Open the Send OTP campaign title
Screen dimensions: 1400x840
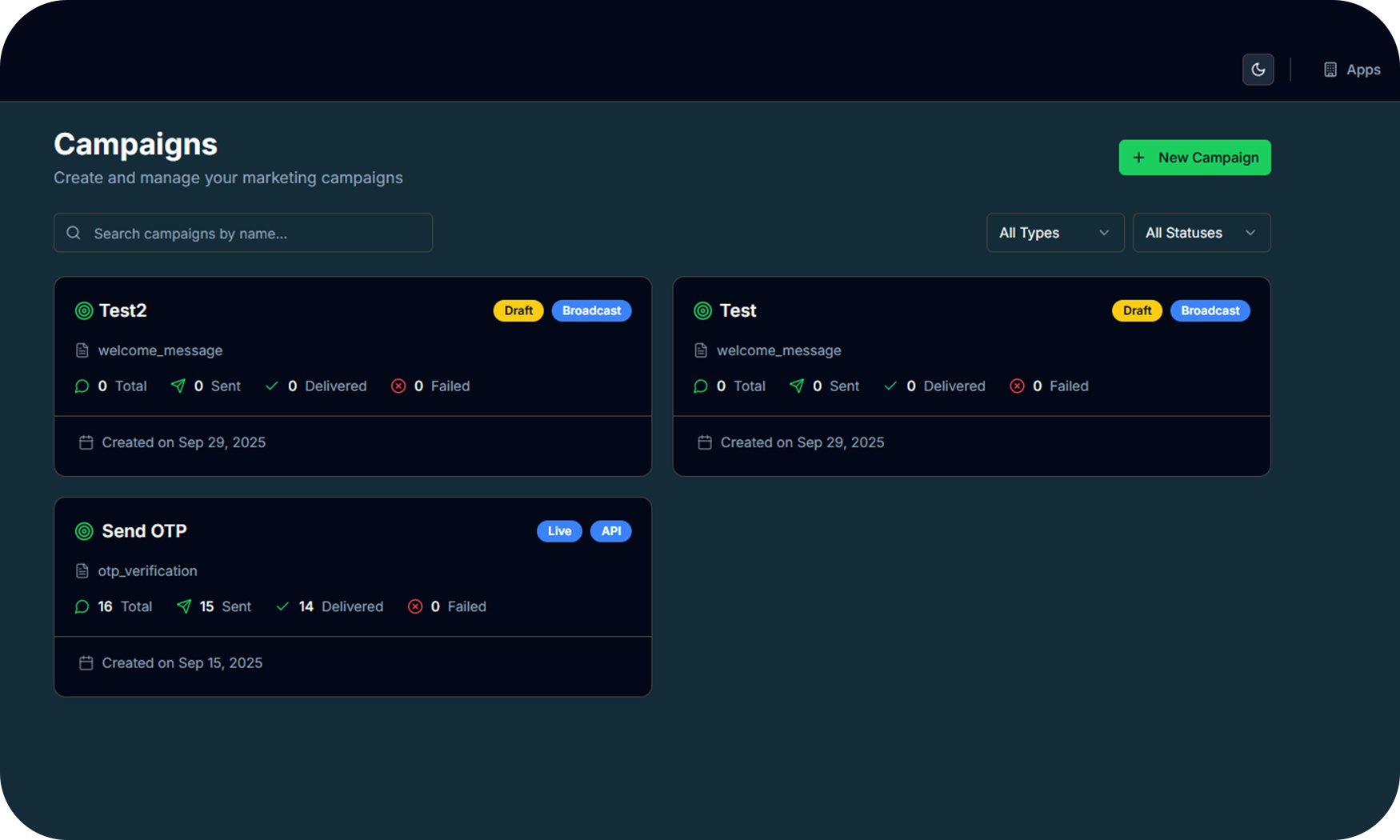144,531
